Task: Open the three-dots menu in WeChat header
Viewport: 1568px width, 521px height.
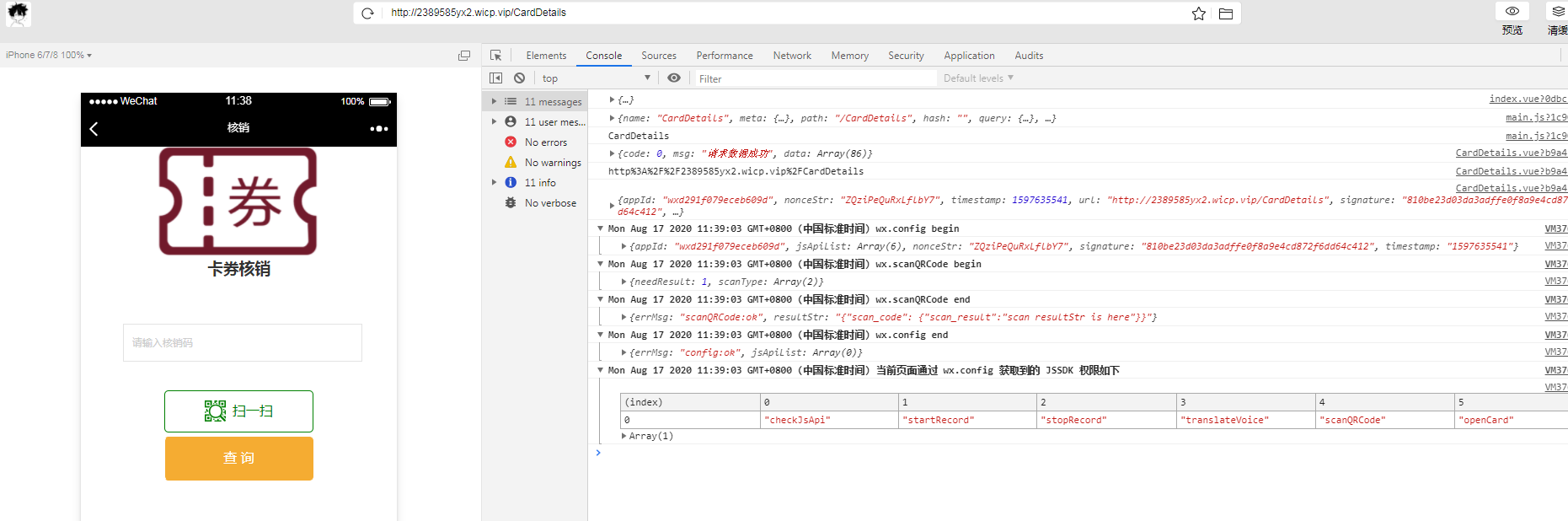Action: (379, 129)
